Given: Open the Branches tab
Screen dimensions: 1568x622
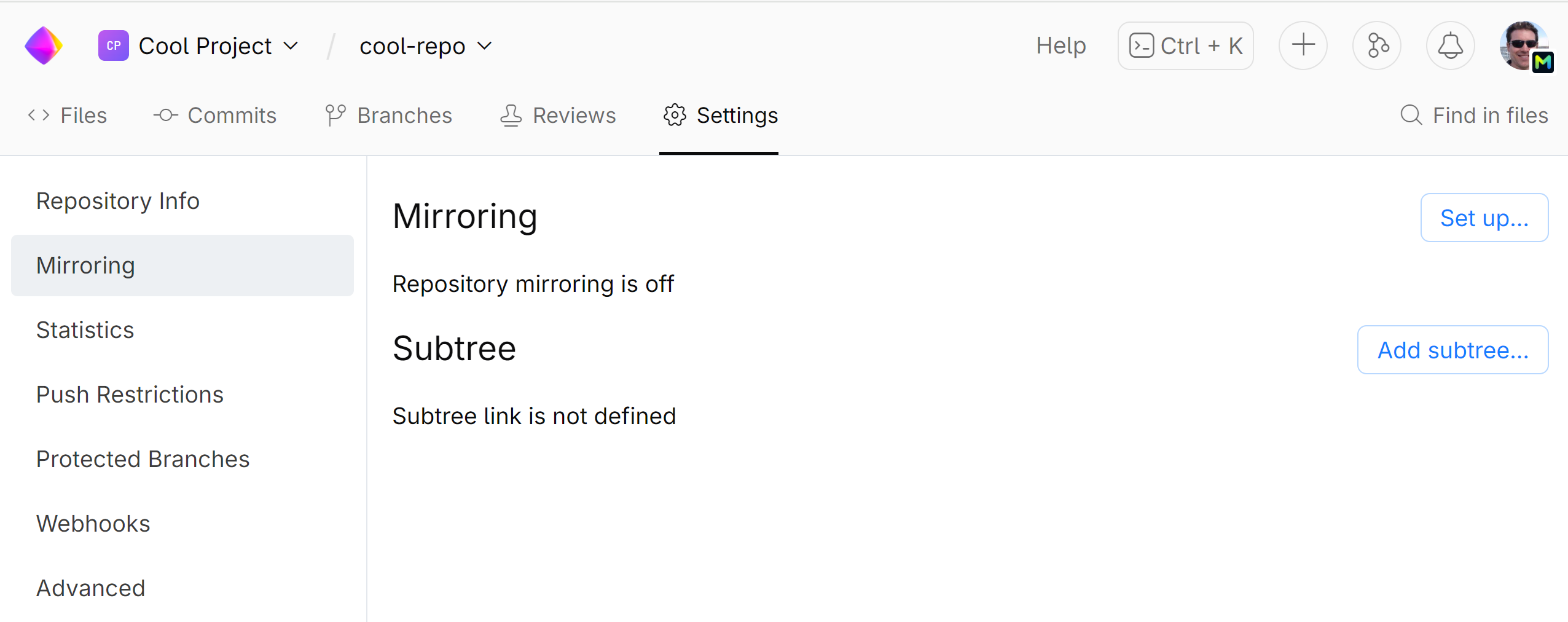Looking at the screenshot, I should pos(389,115).
